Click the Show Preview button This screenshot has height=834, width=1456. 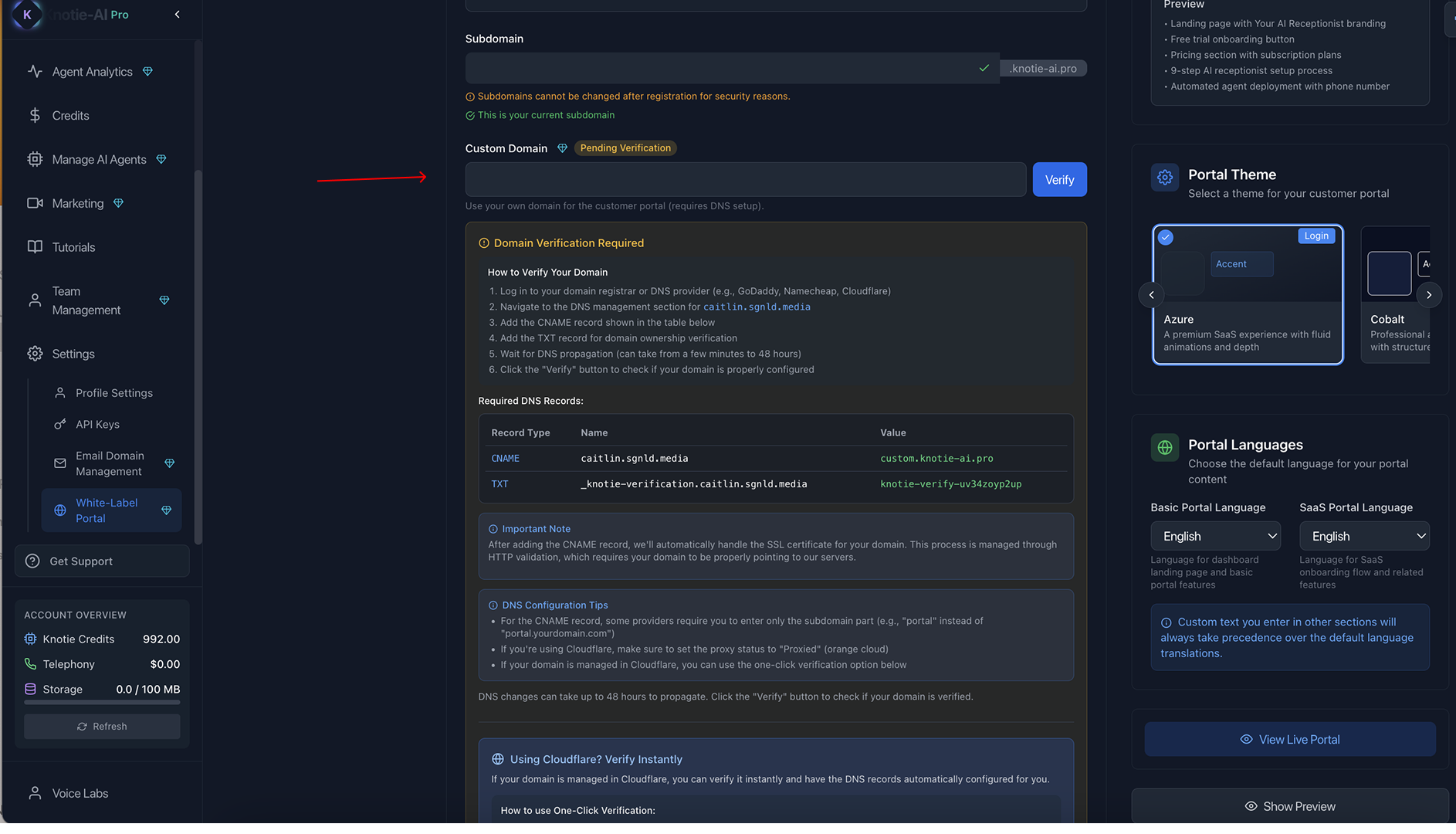click(x=1290, y=808)
